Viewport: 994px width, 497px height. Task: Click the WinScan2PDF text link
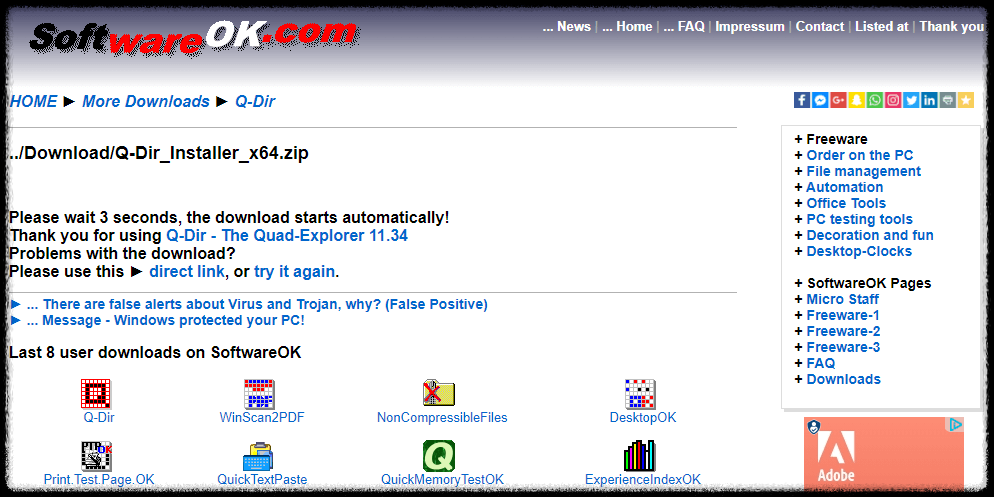(262, 418)
